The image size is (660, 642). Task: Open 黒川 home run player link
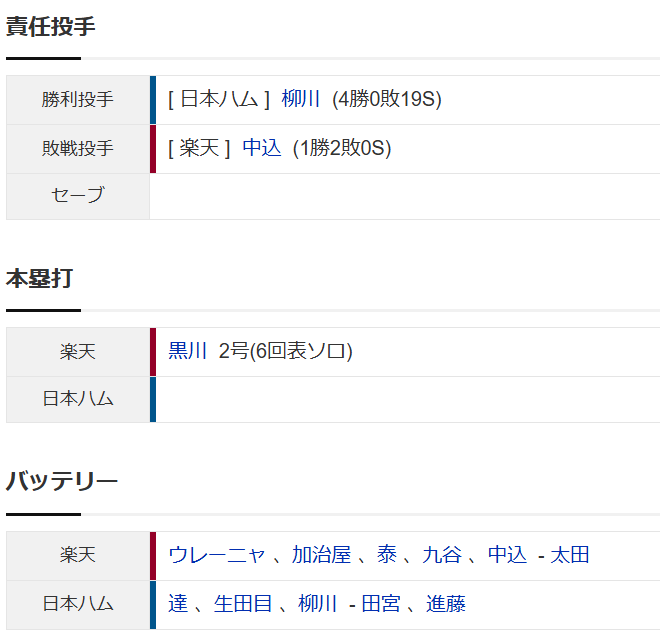(187, 351)
